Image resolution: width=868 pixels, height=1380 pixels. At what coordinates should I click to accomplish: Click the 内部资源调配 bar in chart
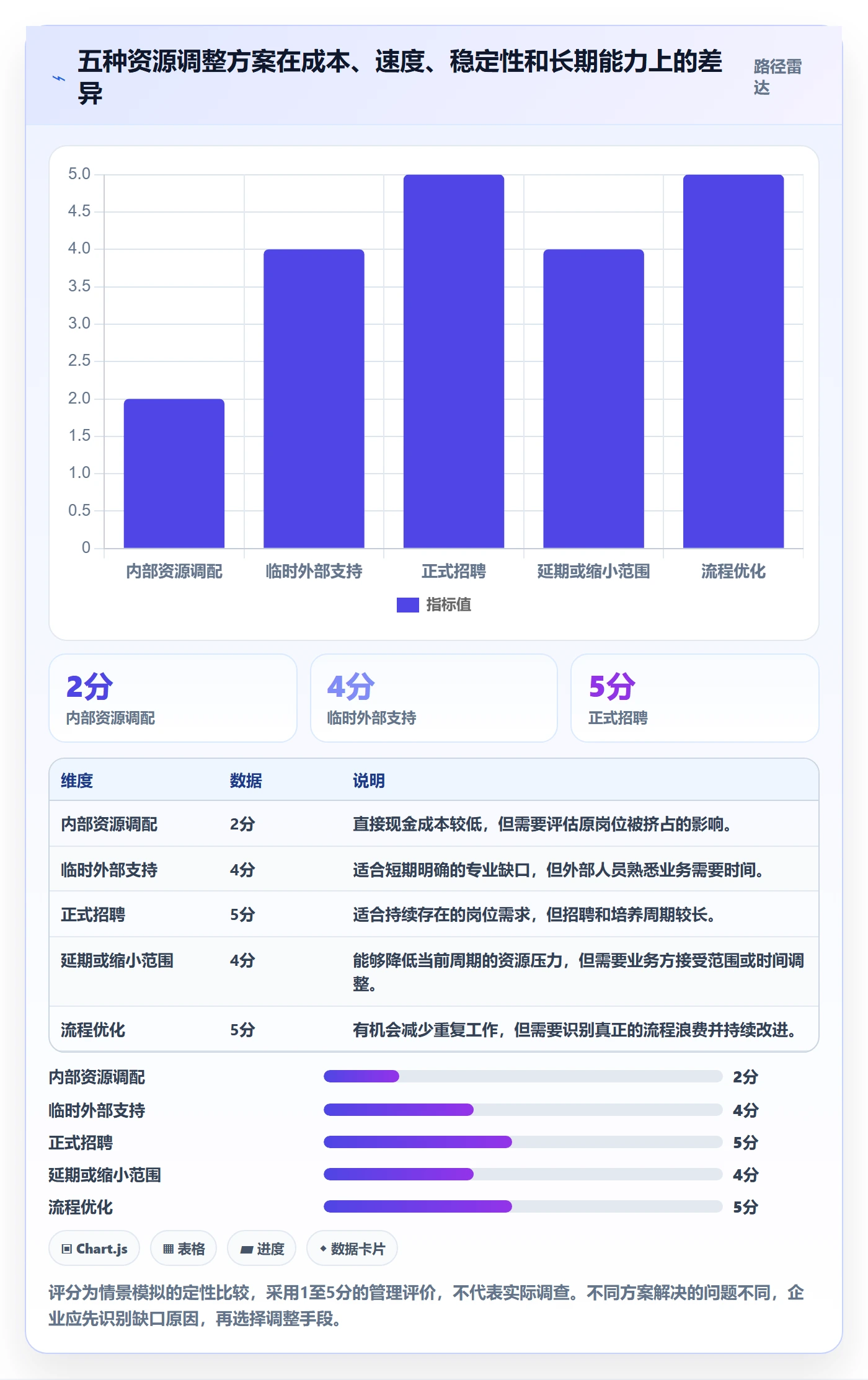(174, 474)
